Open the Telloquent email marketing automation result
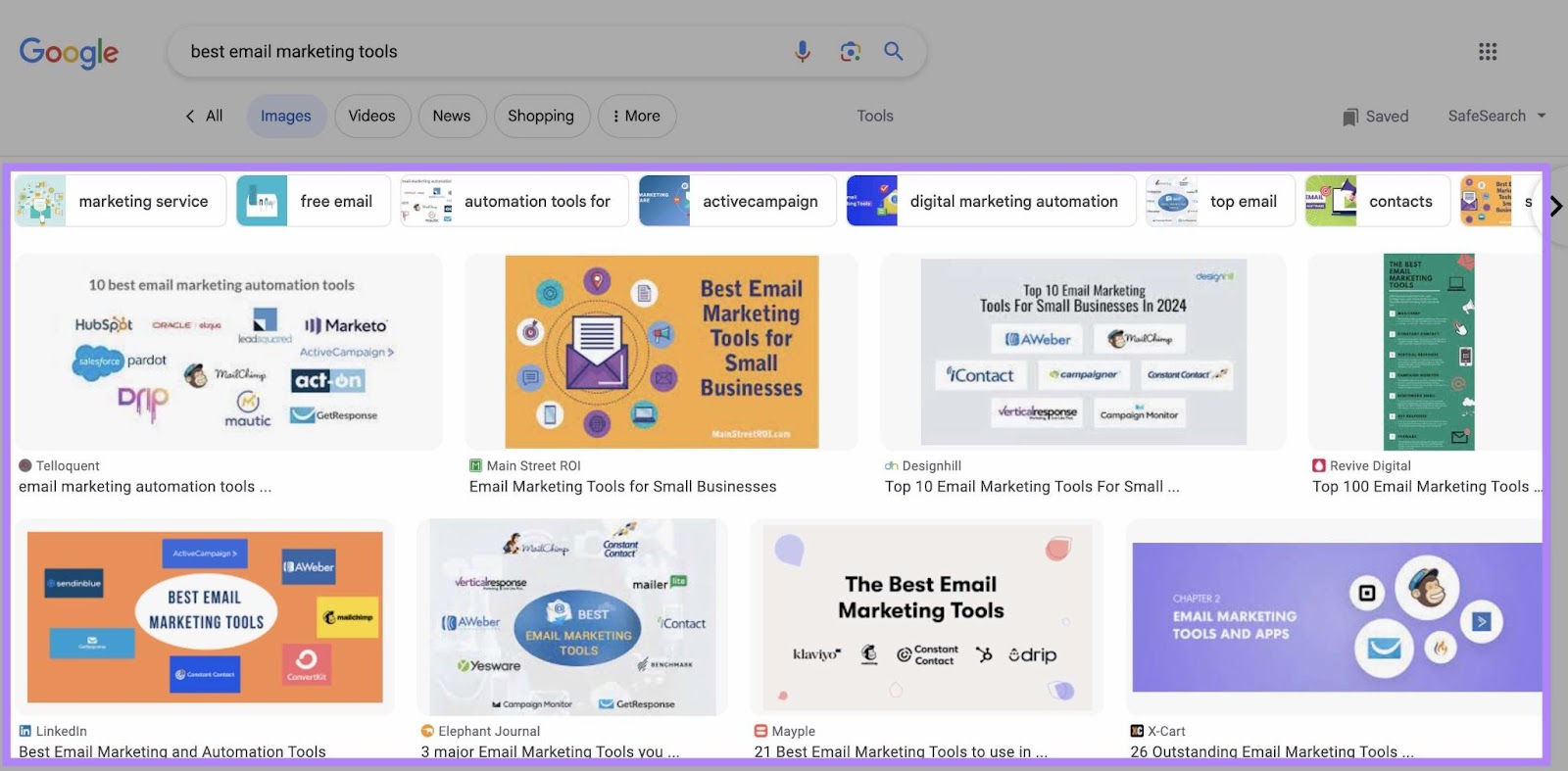 point(228,353)
